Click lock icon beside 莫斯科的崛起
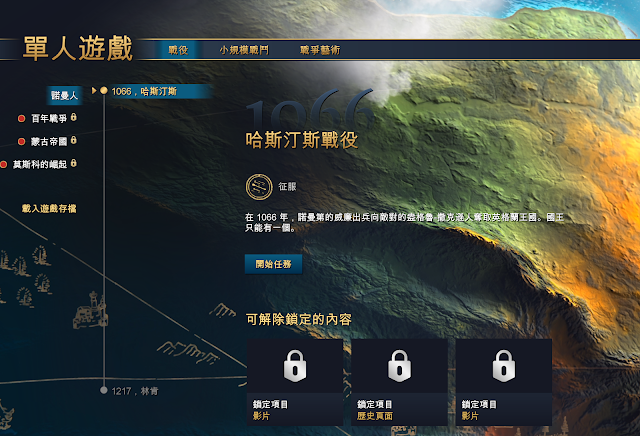The width and height of the screenshot is (640, 436). point(73,163)
